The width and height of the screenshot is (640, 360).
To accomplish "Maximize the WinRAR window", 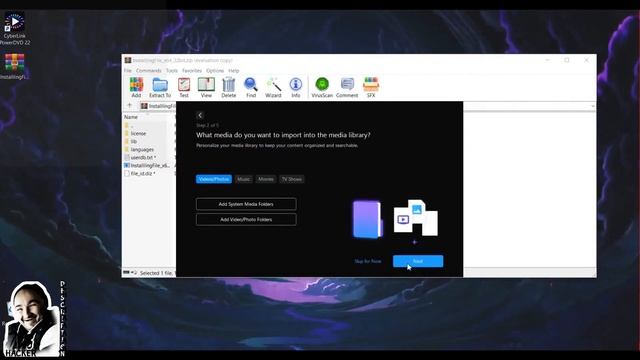I will tap(567, 60).
